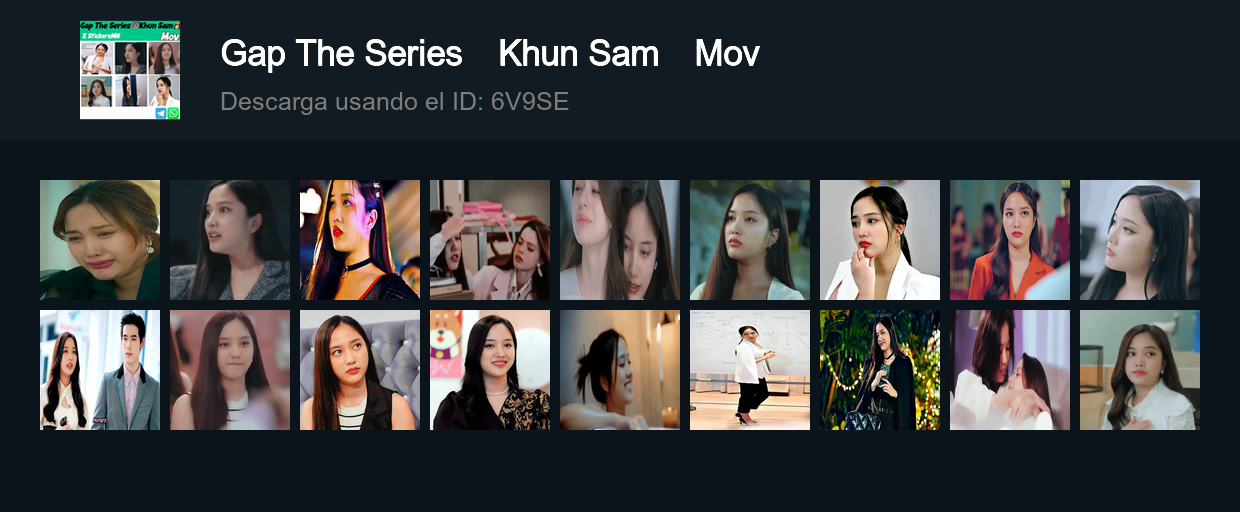The height and width of the screenshot is (512, 1240).
Task: Choose the white blouse hand-on-chest sticker
Action: click(1140, 370)
